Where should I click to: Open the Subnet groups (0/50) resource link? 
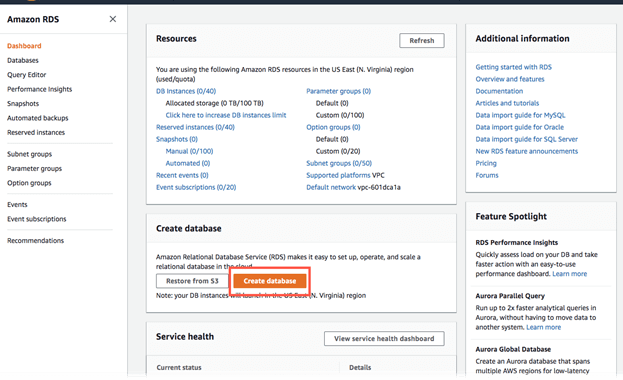[339, 163]
